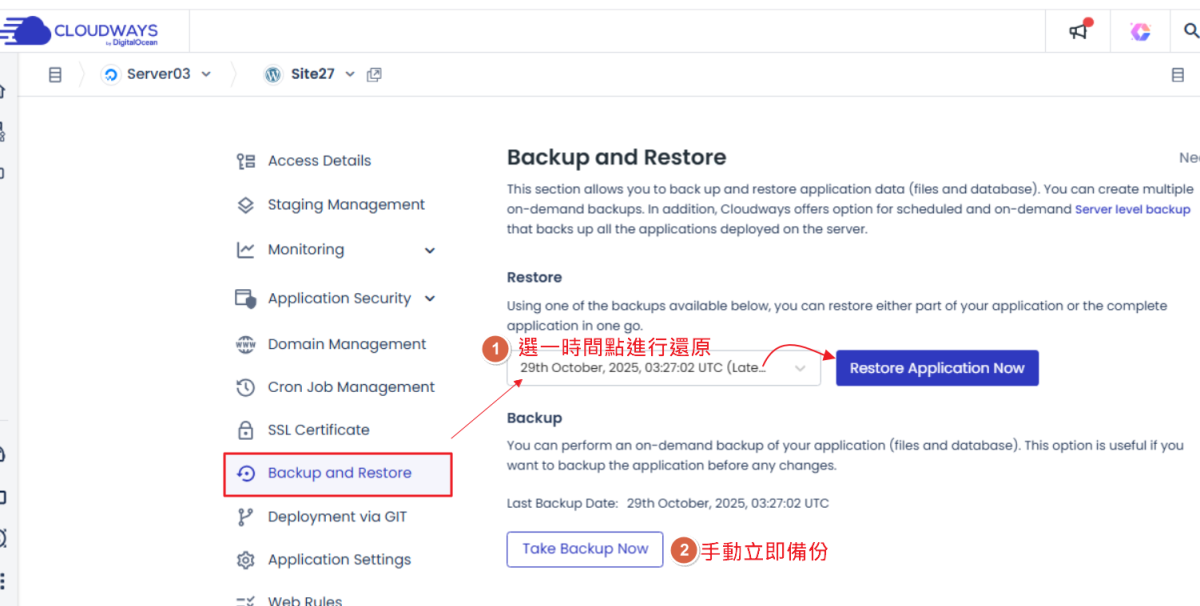This screenshot has width=1200, height=606.
Task: Click the panel icon at breadcrumb right
Action: (1178, 75)
